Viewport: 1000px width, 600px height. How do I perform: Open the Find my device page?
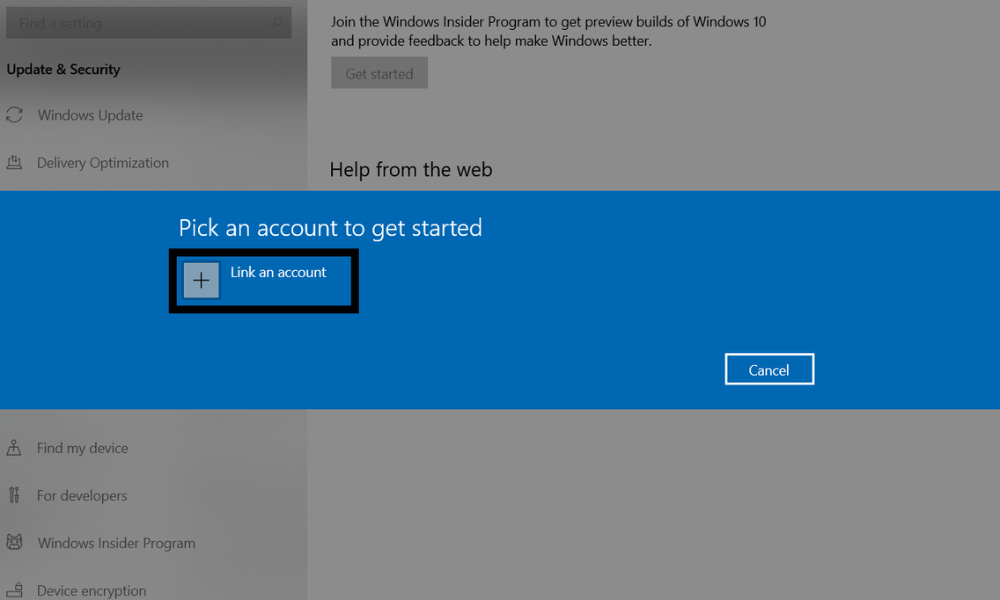(x=83, y=448)
